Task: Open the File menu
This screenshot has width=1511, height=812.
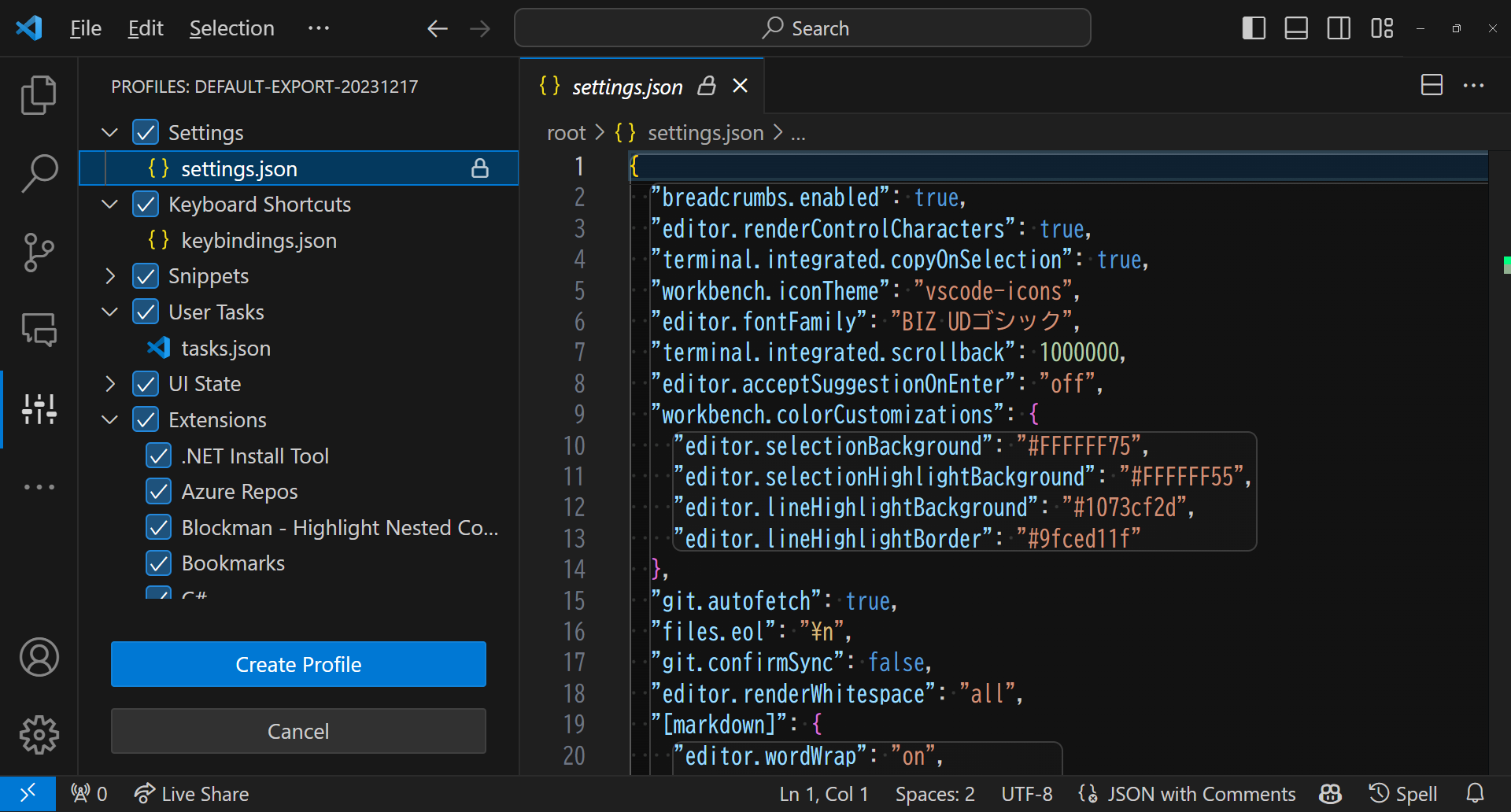Action: tap(84, 28)
